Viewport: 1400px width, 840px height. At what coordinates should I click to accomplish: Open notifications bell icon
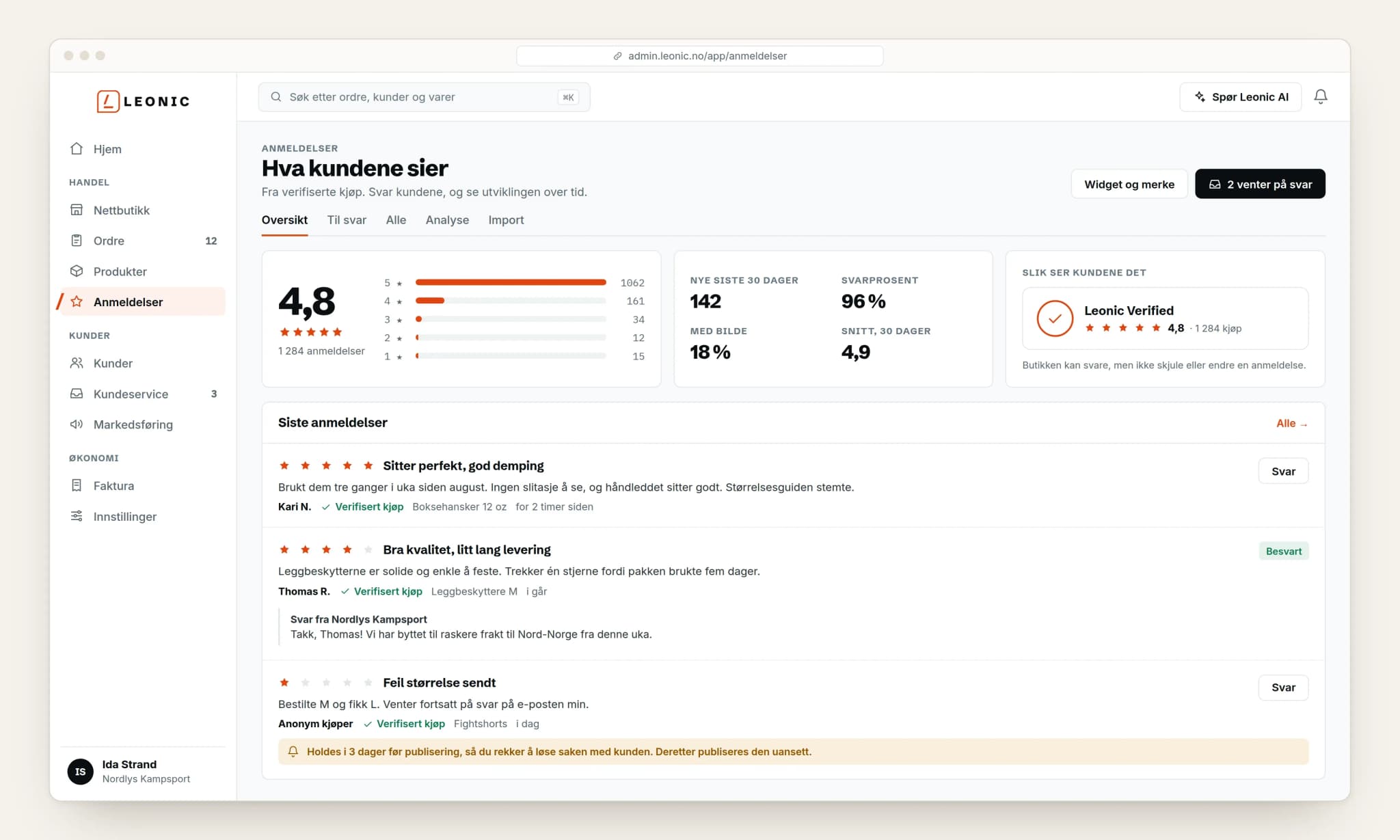pos(1321,97)
